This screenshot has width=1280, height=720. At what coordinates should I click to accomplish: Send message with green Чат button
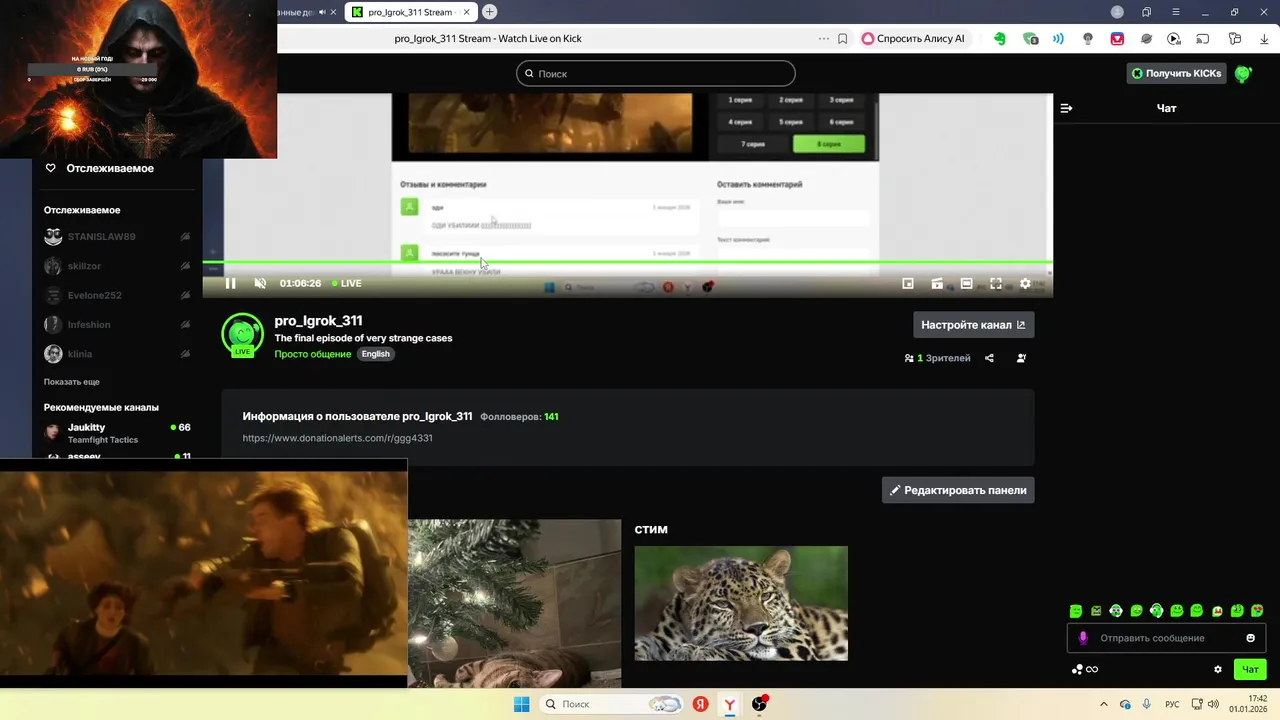coord(1250,669)
